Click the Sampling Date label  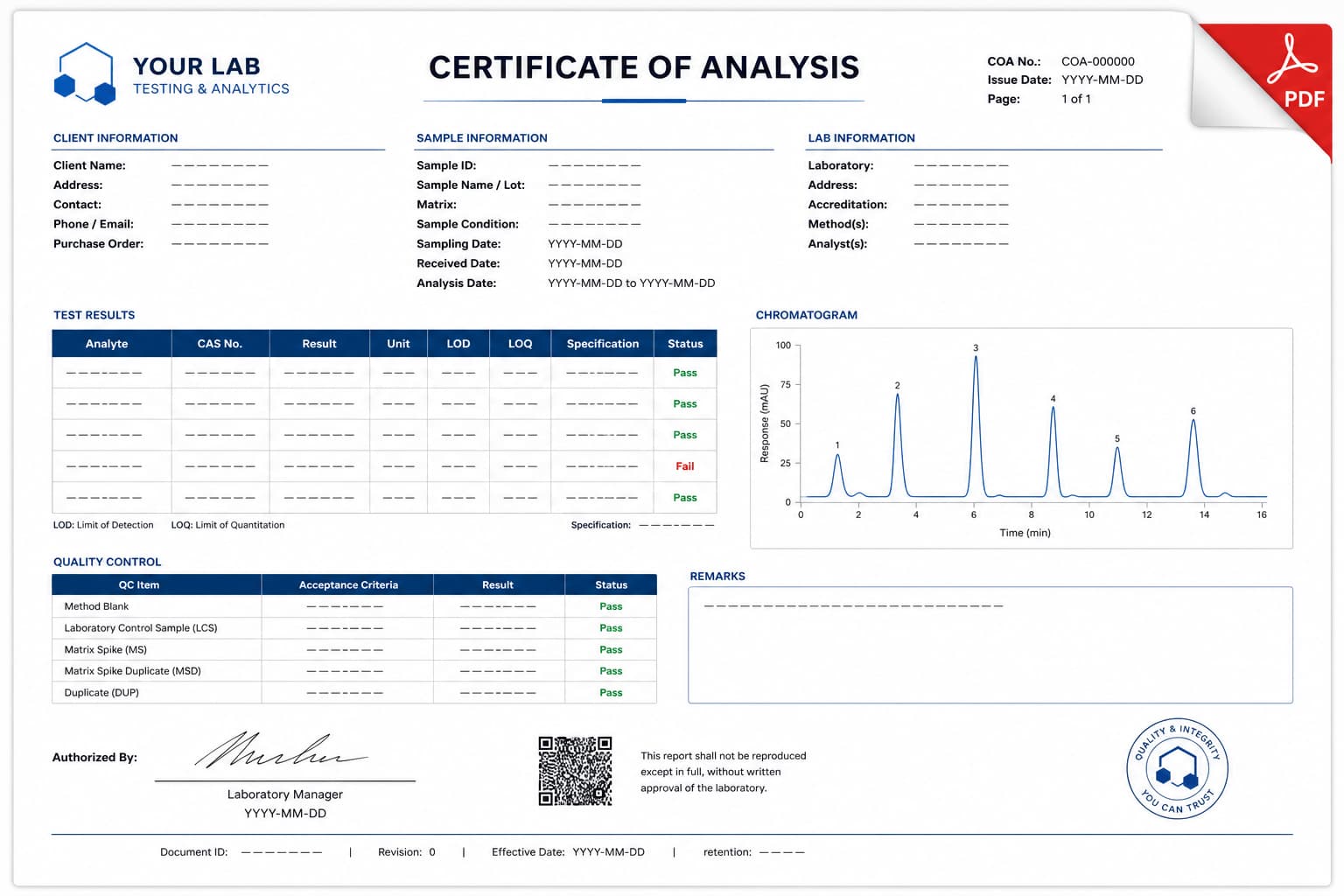pyautogui.click(x=458, y=244)
